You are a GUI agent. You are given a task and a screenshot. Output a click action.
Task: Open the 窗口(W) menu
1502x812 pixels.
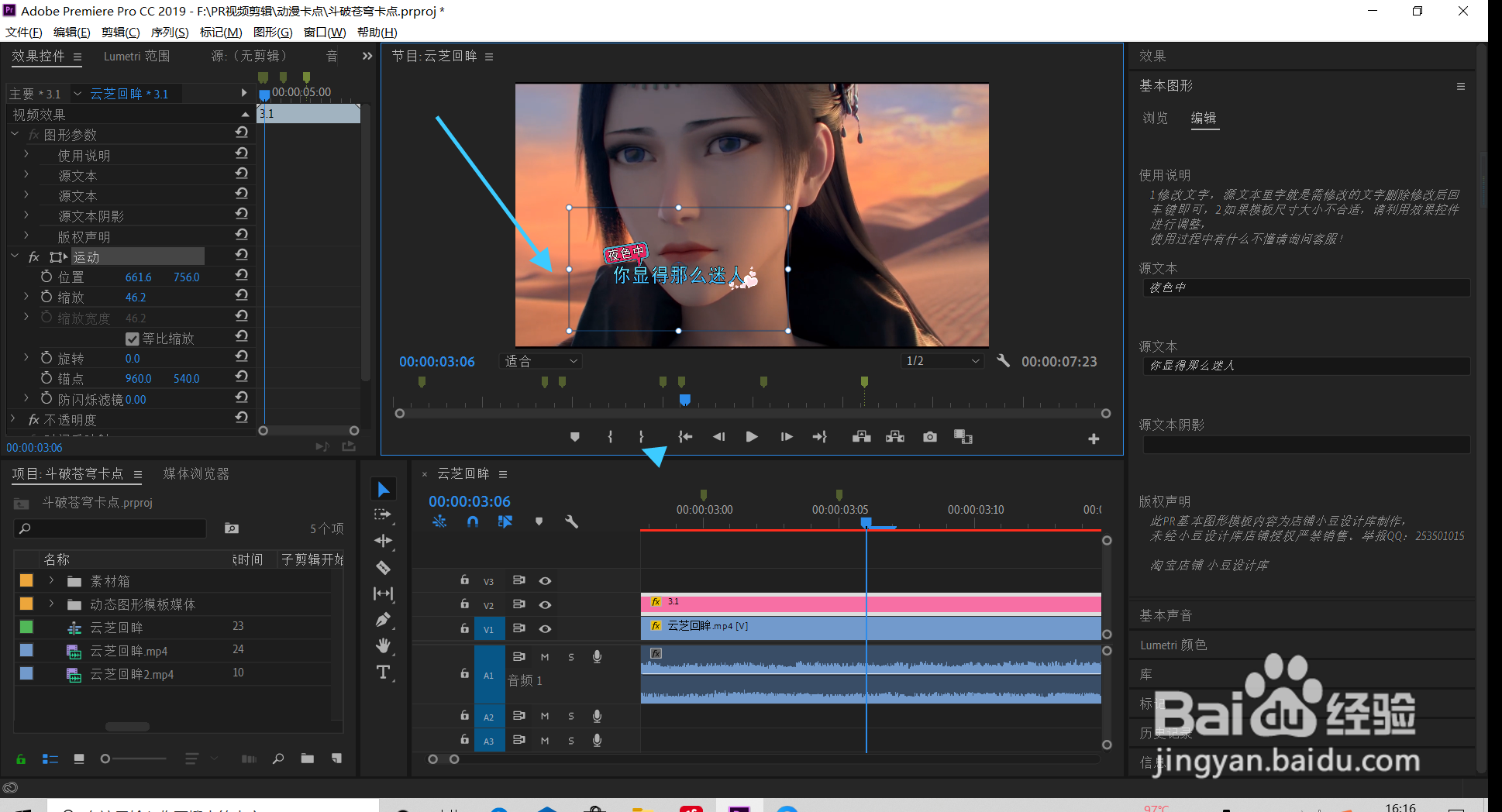pyautogui.click(x=325, y=32)
